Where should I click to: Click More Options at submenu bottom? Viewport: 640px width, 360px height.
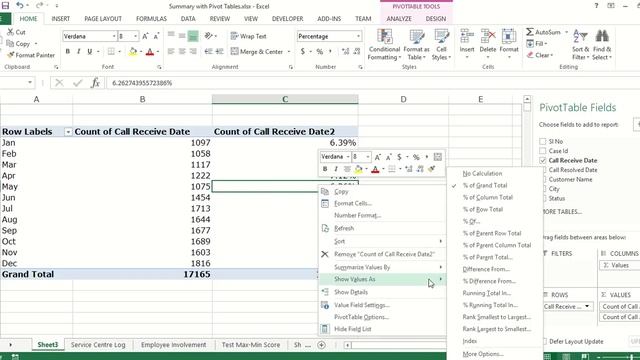point(483,354)
